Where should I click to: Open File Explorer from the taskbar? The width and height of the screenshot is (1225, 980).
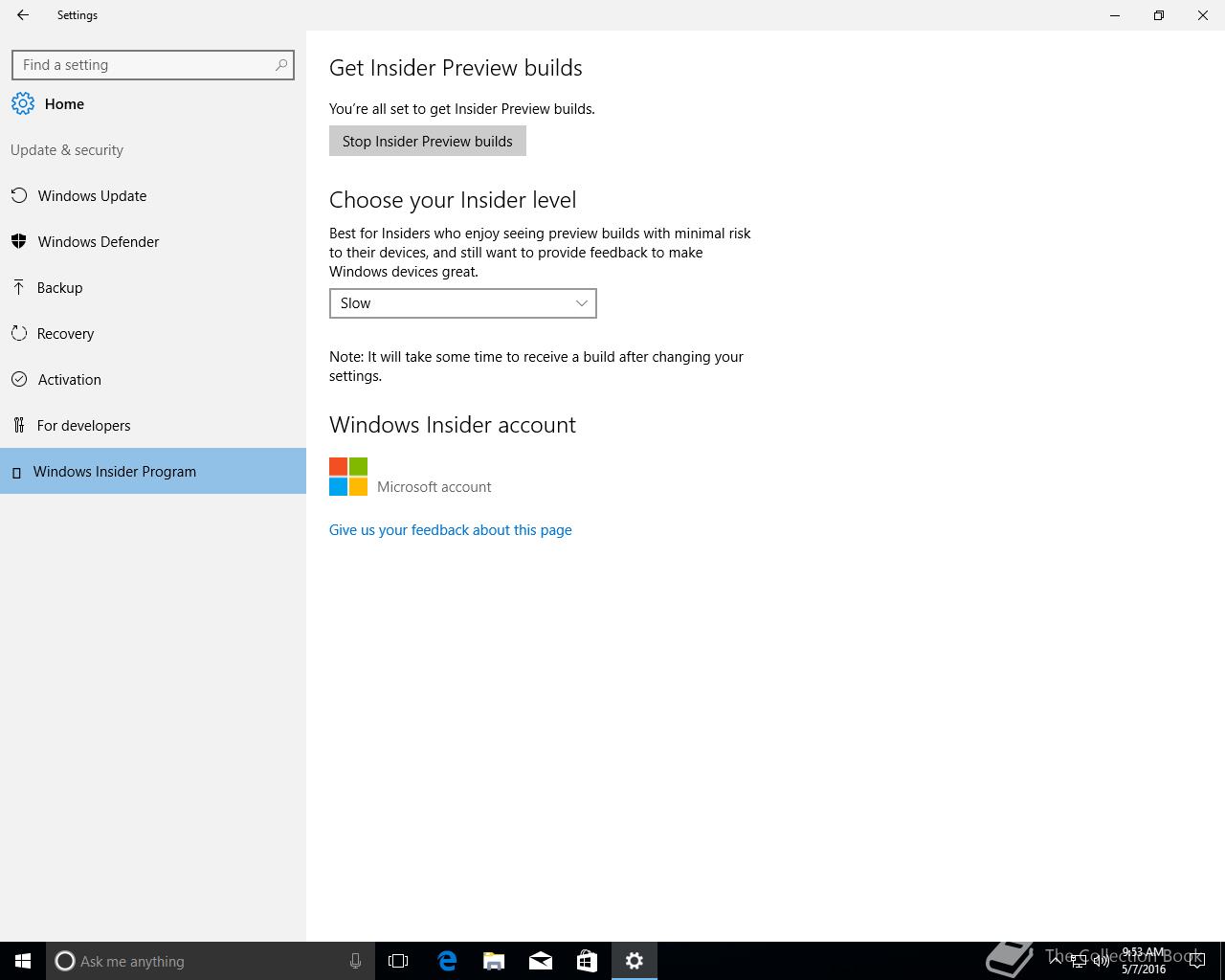coord(494,961)
